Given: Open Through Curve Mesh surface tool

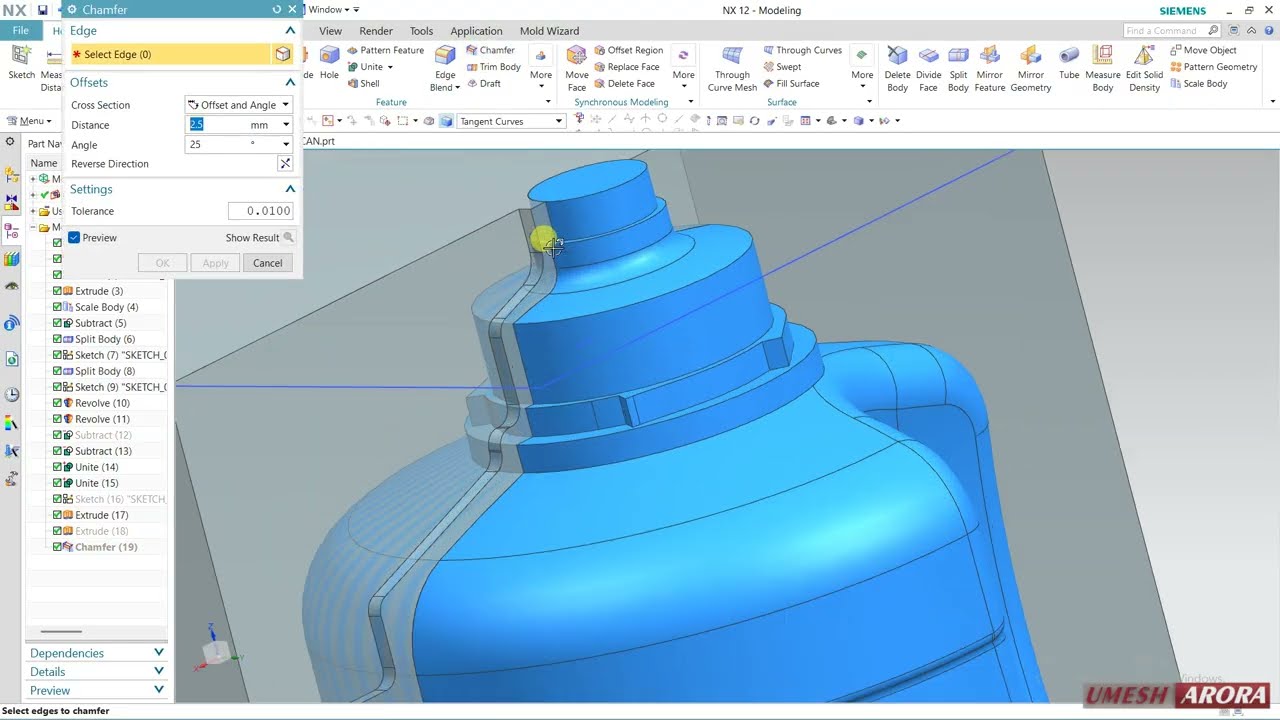Looking at the screenshot, I should click(732, 68).
